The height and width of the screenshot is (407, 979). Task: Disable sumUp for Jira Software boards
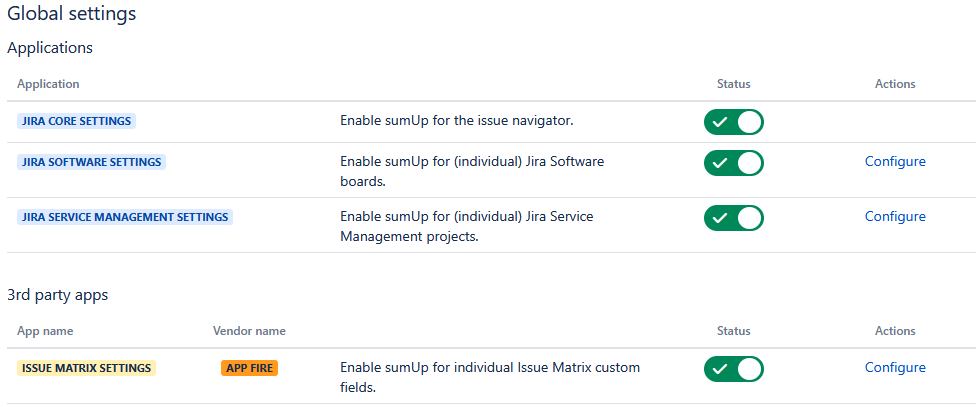(x=734, y=162)
